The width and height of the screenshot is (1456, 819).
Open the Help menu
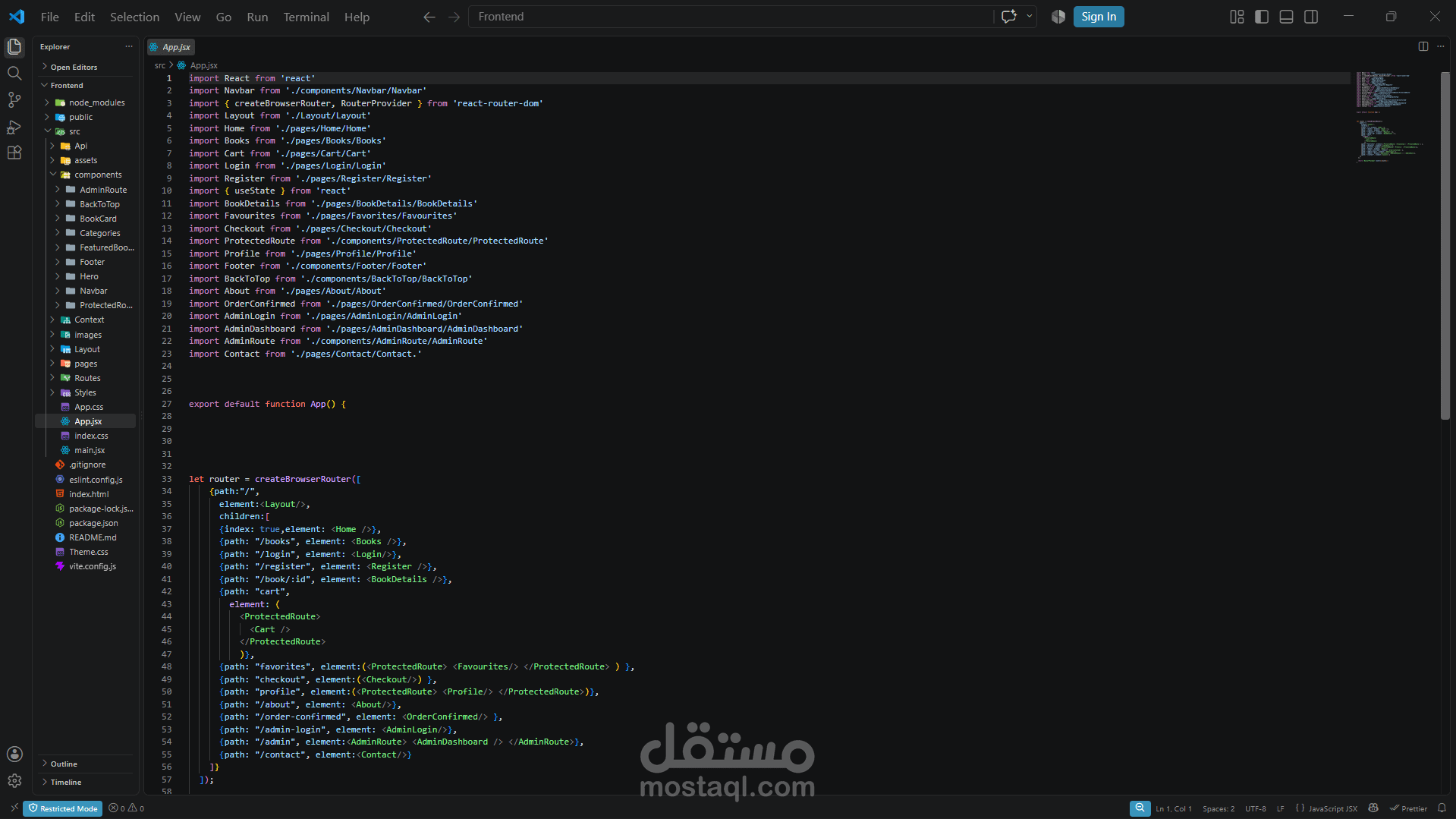(357, 17)
